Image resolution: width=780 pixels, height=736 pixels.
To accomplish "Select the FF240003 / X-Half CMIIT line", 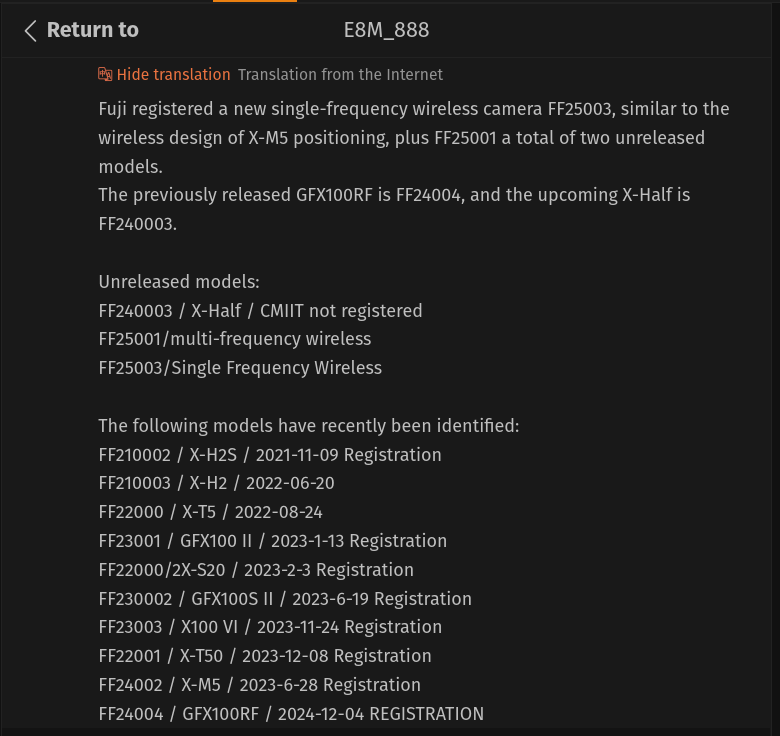I will pos(260,311).
